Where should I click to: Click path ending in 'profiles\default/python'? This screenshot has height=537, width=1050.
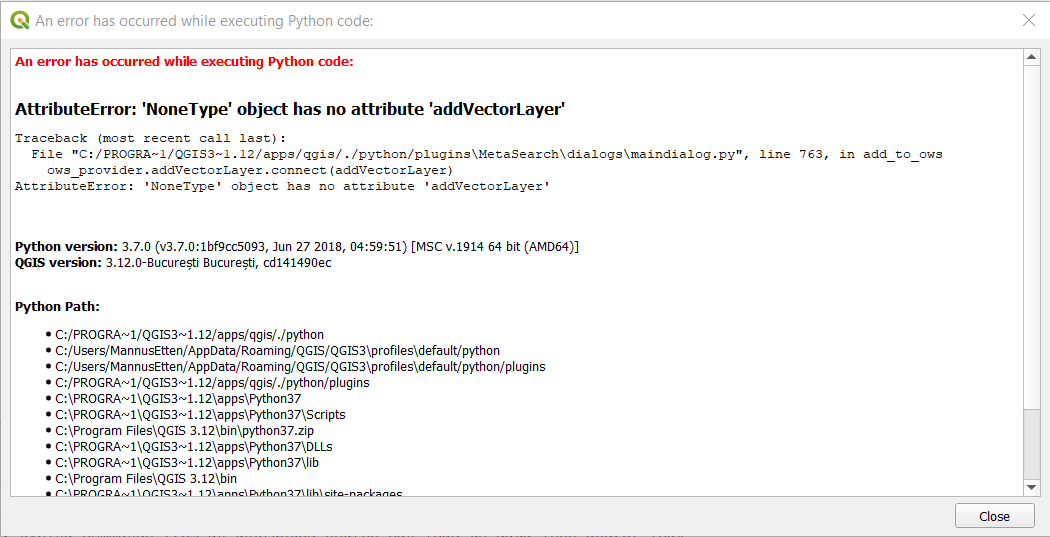tap(277, 351)
